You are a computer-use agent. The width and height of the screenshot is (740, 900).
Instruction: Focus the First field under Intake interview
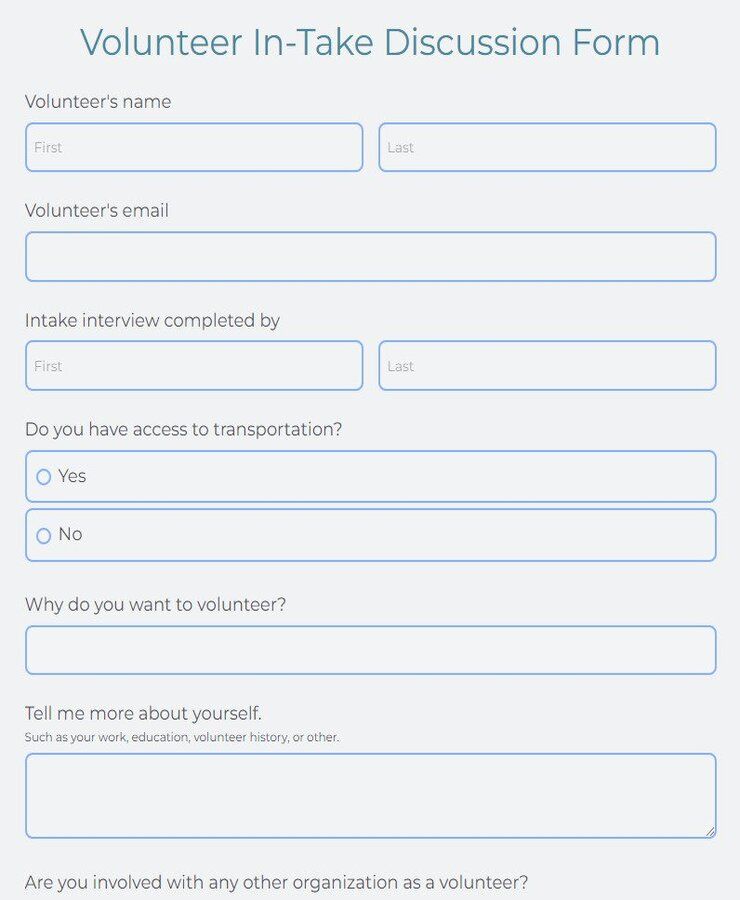[x=193, y=366]
